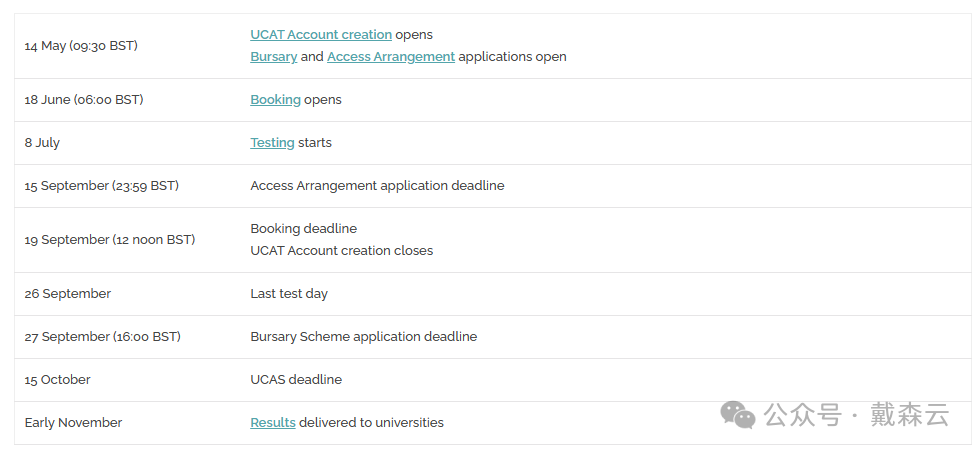Click the Booking deadline text
This screenshot has width=980, height=453.
click(303, 229)
